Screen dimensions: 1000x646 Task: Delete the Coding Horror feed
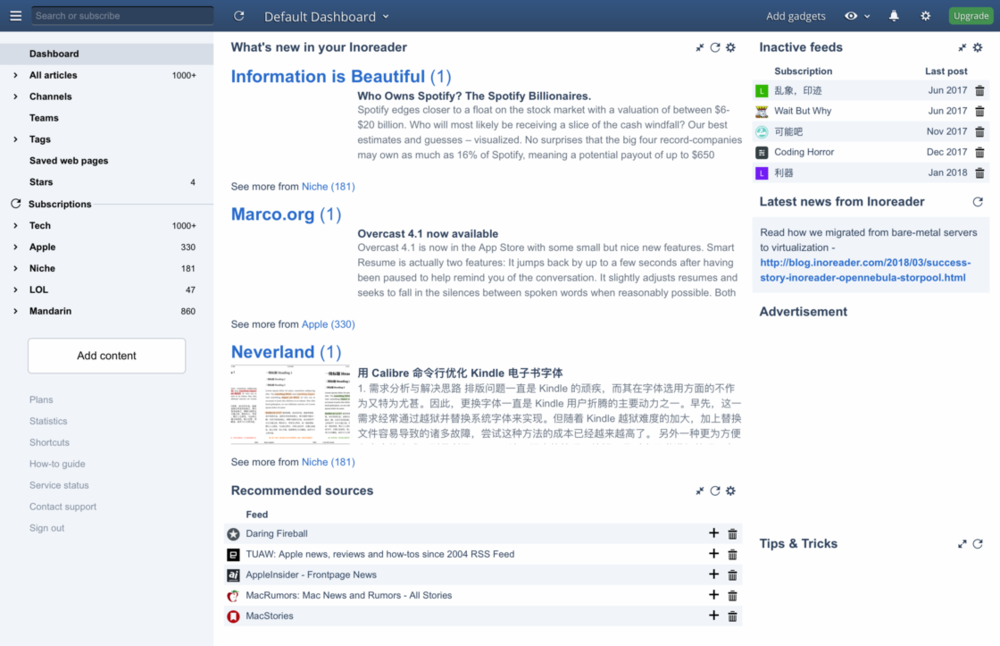click(x=980, y=152)
